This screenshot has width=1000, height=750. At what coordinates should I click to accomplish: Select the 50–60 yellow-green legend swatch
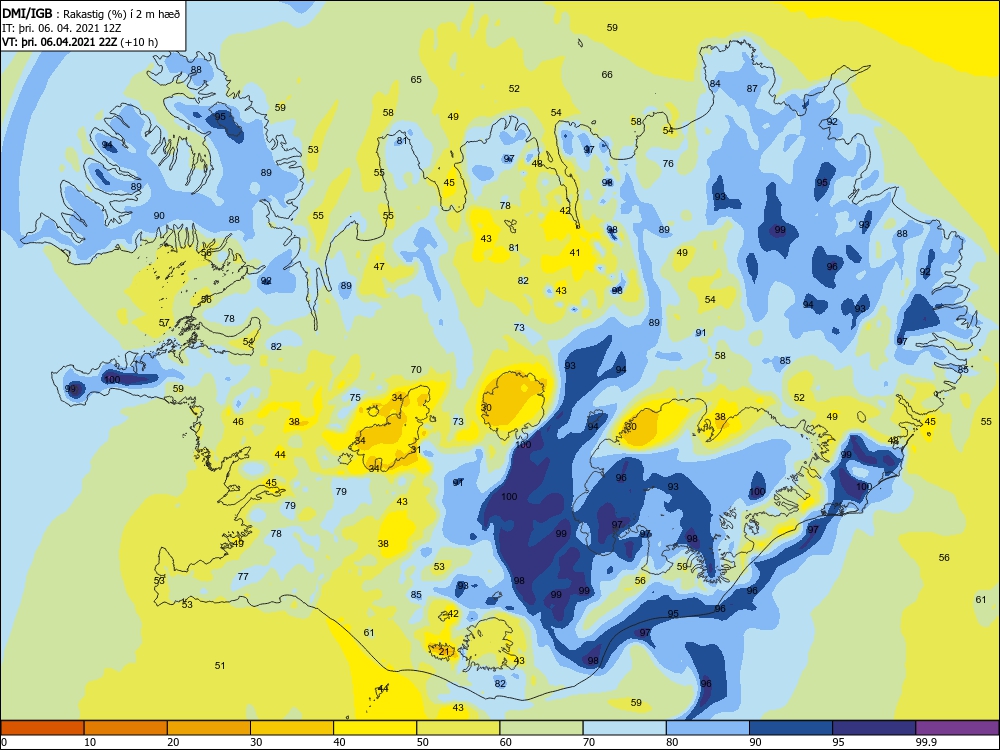pyautogui.click(x=458, y=728)
